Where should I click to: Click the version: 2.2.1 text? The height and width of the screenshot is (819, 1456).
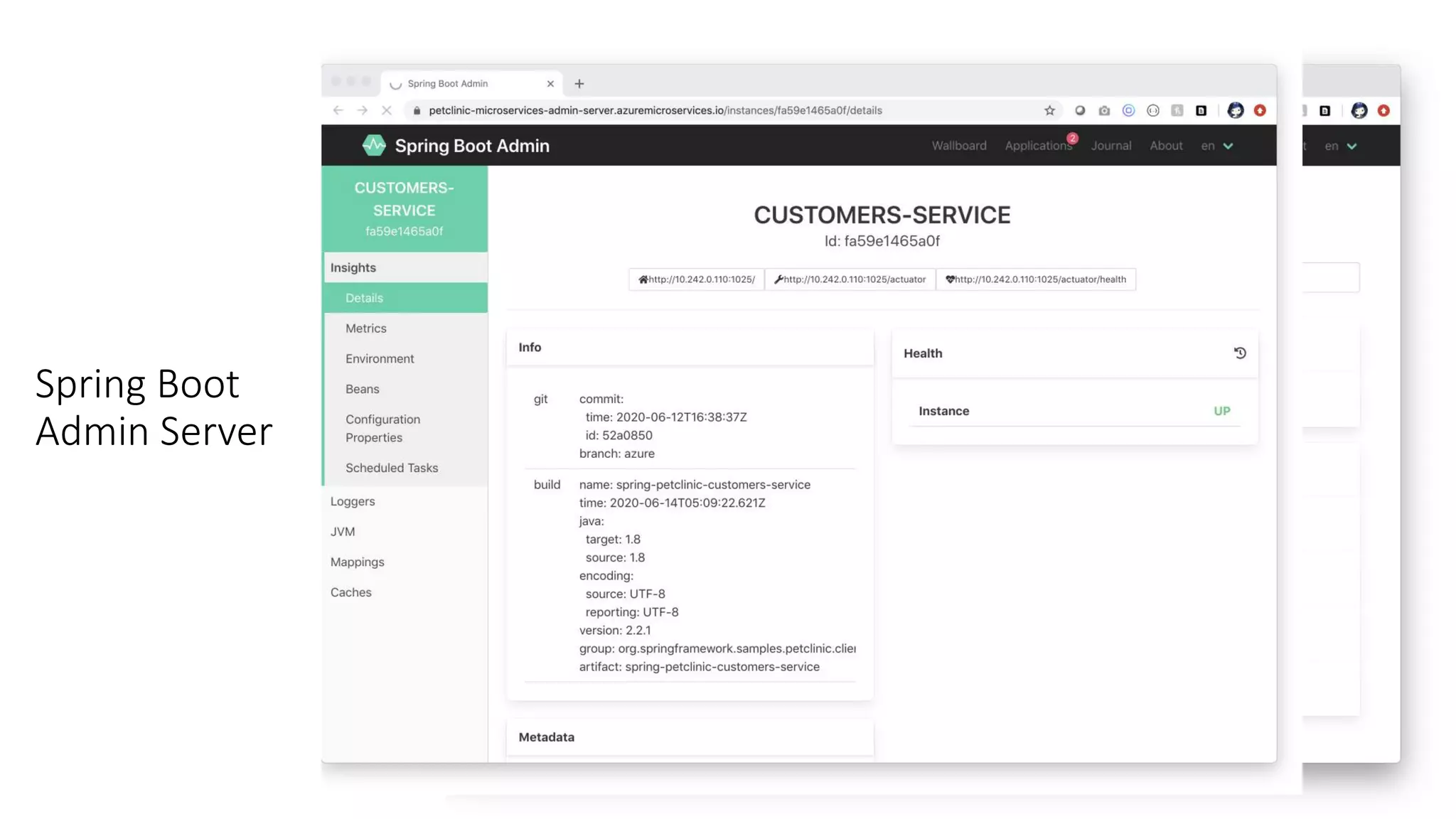tap(615, 631)
